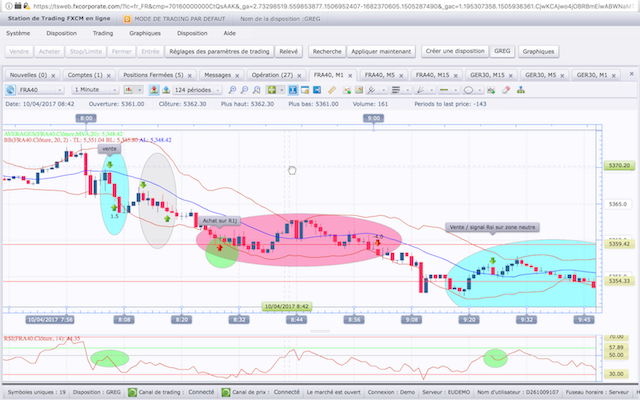Expand the crosshair cursor dropdown arrow

281,90
